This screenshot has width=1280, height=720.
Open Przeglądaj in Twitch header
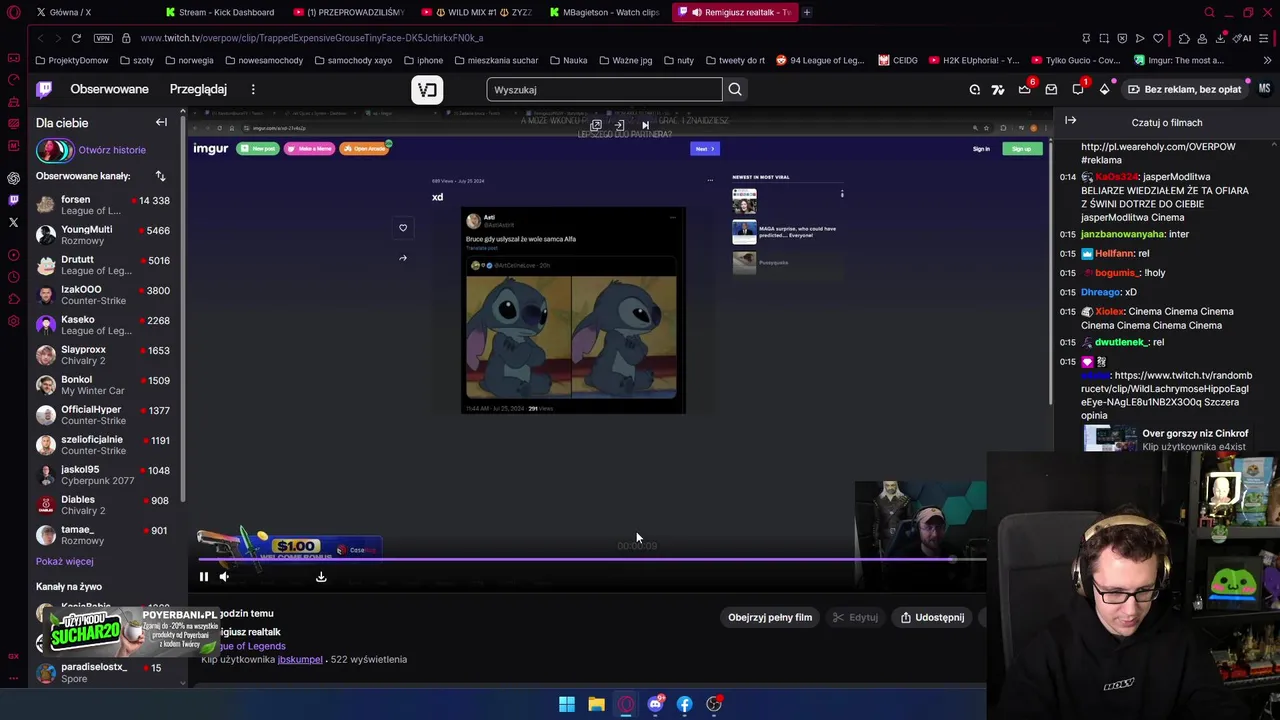click(198, 89)
